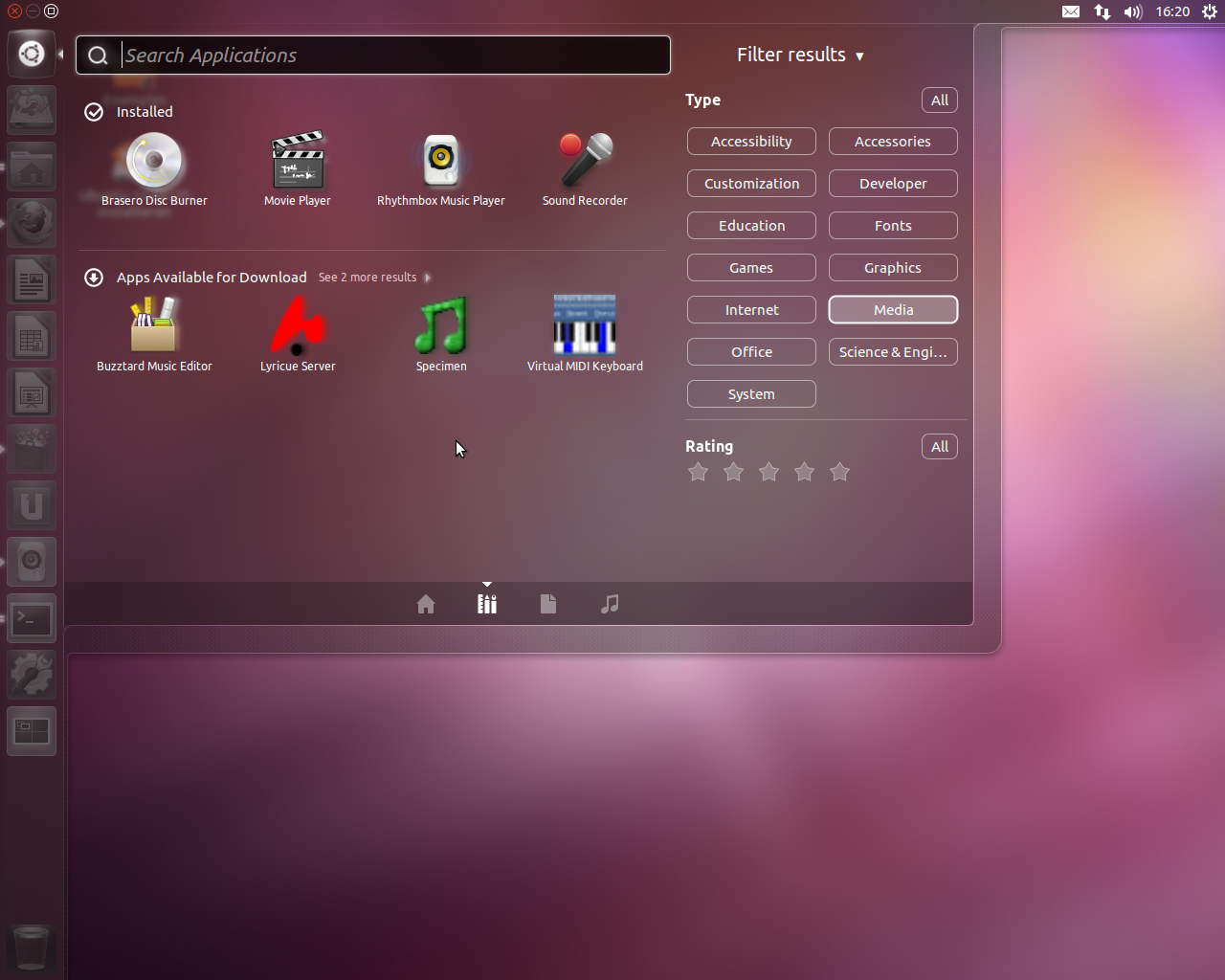The width and height of the screenshot is (1225, 980).
Task: Open the network indicator menu
Action: point(1102,11)
